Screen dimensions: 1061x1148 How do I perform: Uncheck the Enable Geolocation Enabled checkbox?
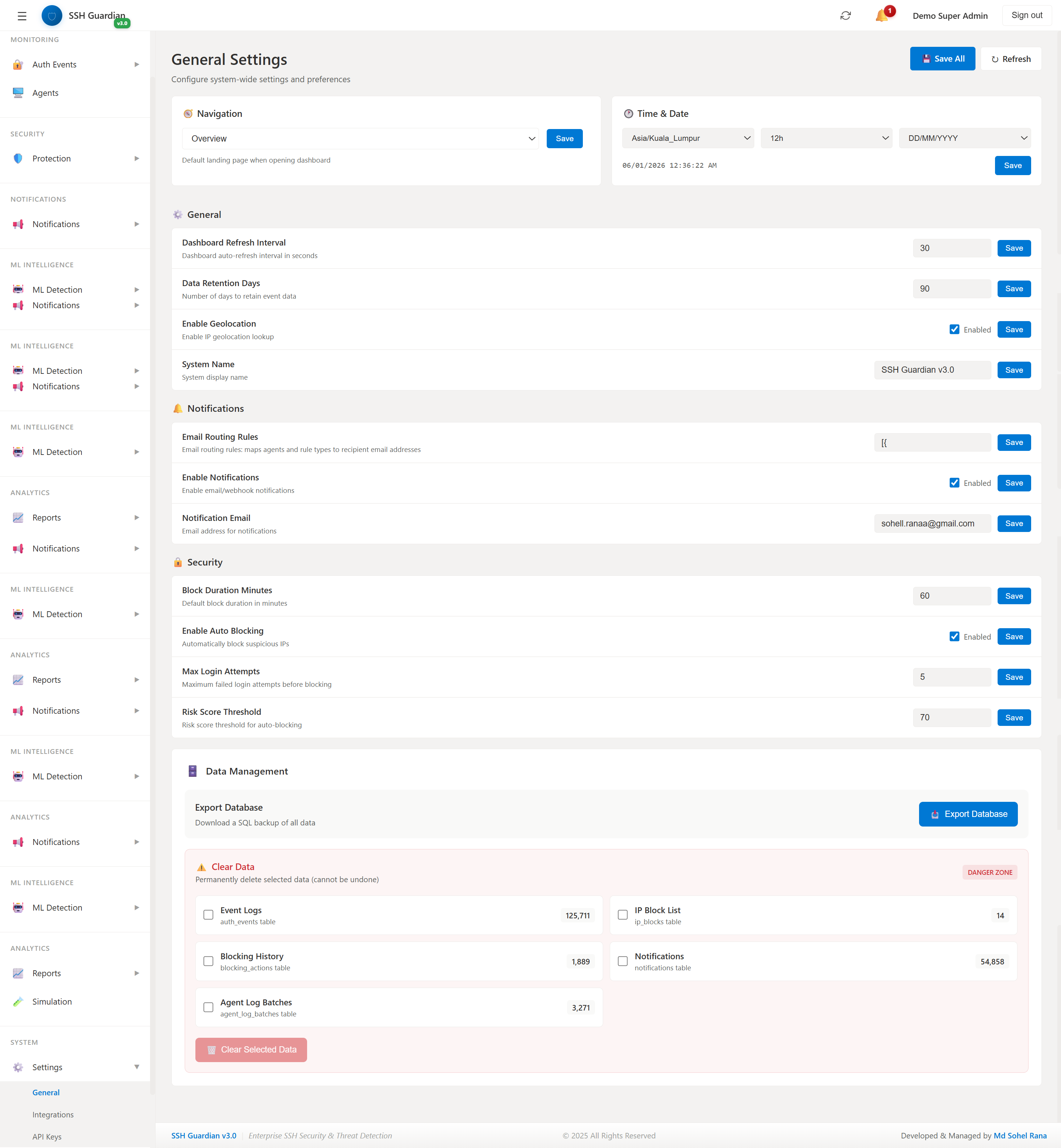point(954,329)
